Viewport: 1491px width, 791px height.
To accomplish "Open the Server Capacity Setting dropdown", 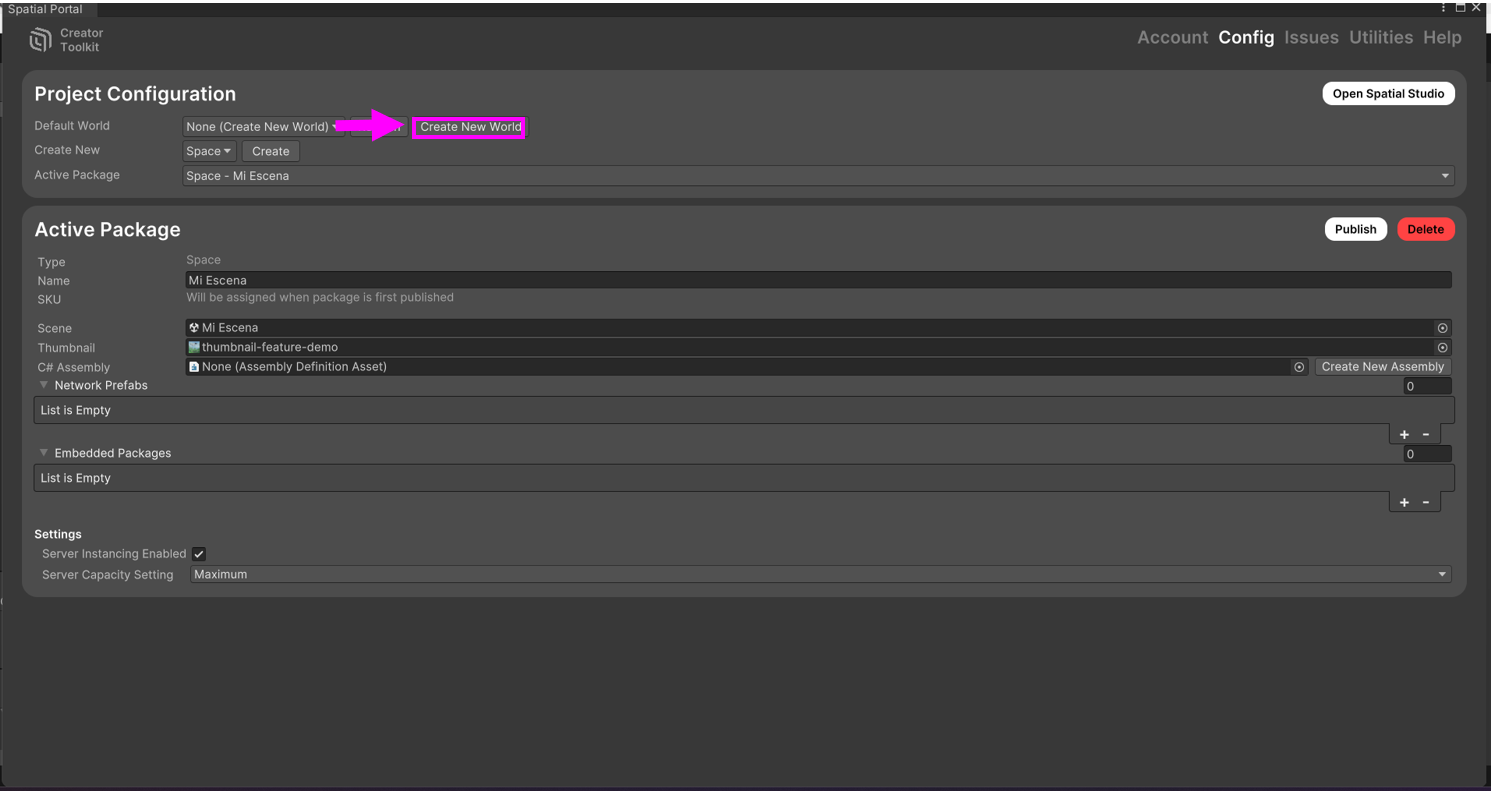I will (820, 575).
